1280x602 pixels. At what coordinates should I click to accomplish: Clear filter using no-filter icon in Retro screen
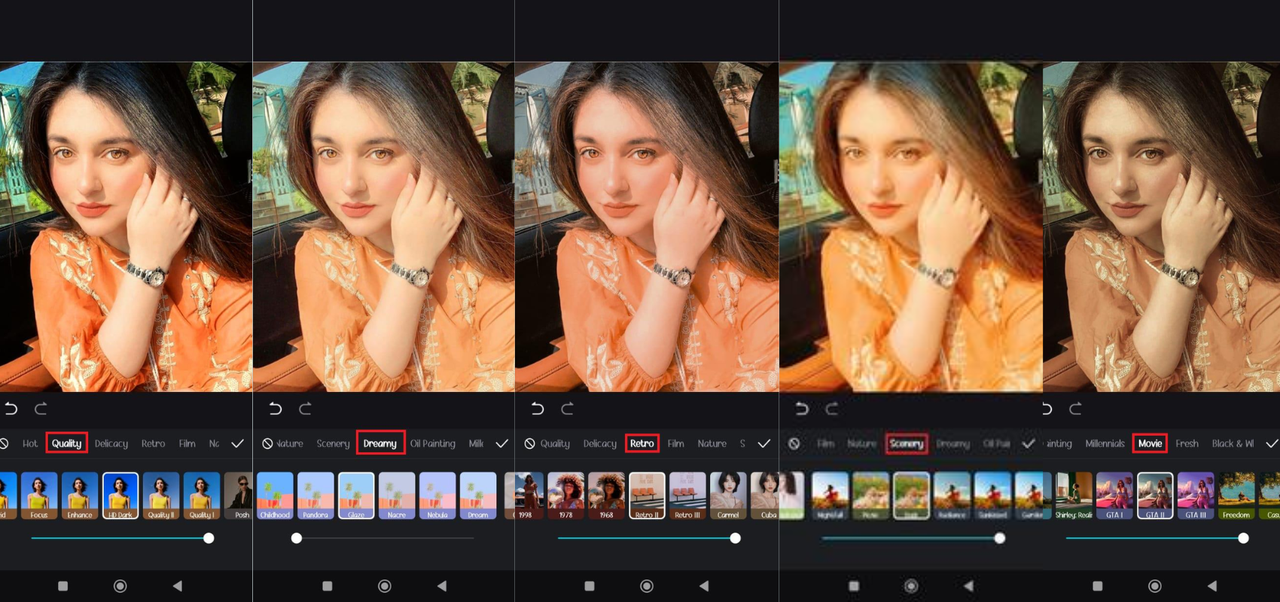(529, 443)
